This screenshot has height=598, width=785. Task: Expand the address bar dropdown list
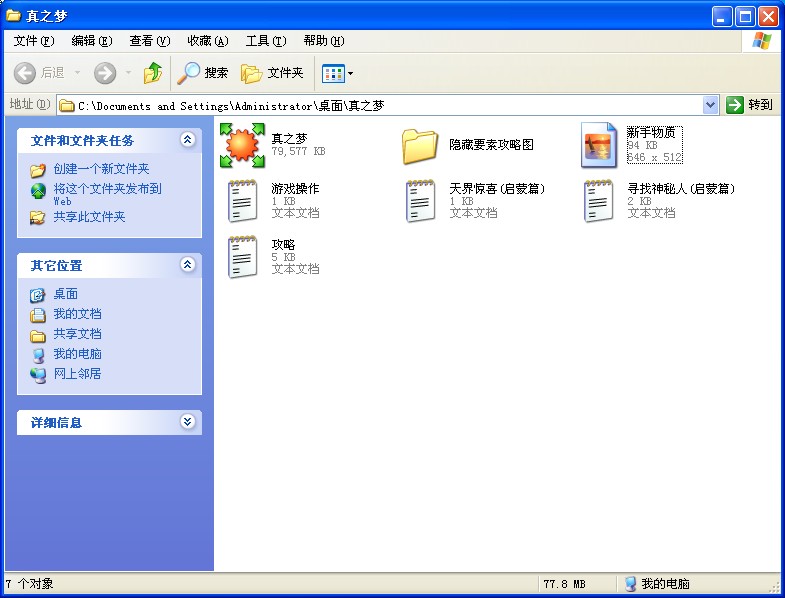pos(710,105)
